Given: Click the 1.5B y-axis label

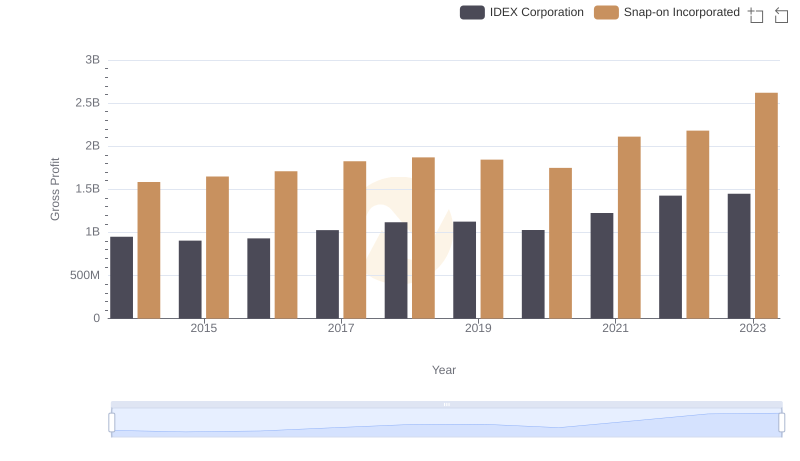Looking at the screenshot, I should pos(88,189).
